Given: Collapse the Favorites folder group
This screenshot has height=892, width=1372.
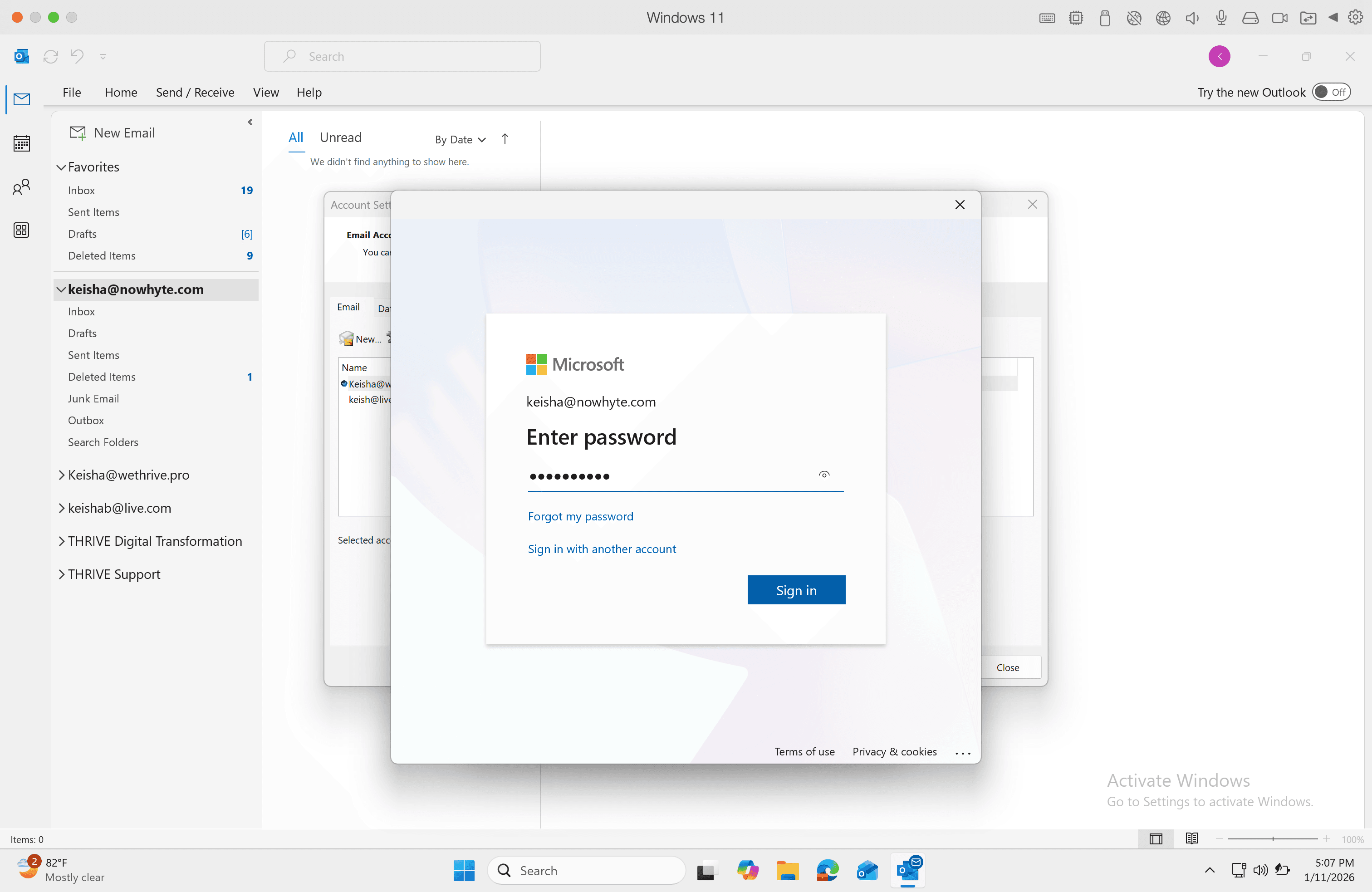Looking at the screenshot, I should click(x=61, y=167).
